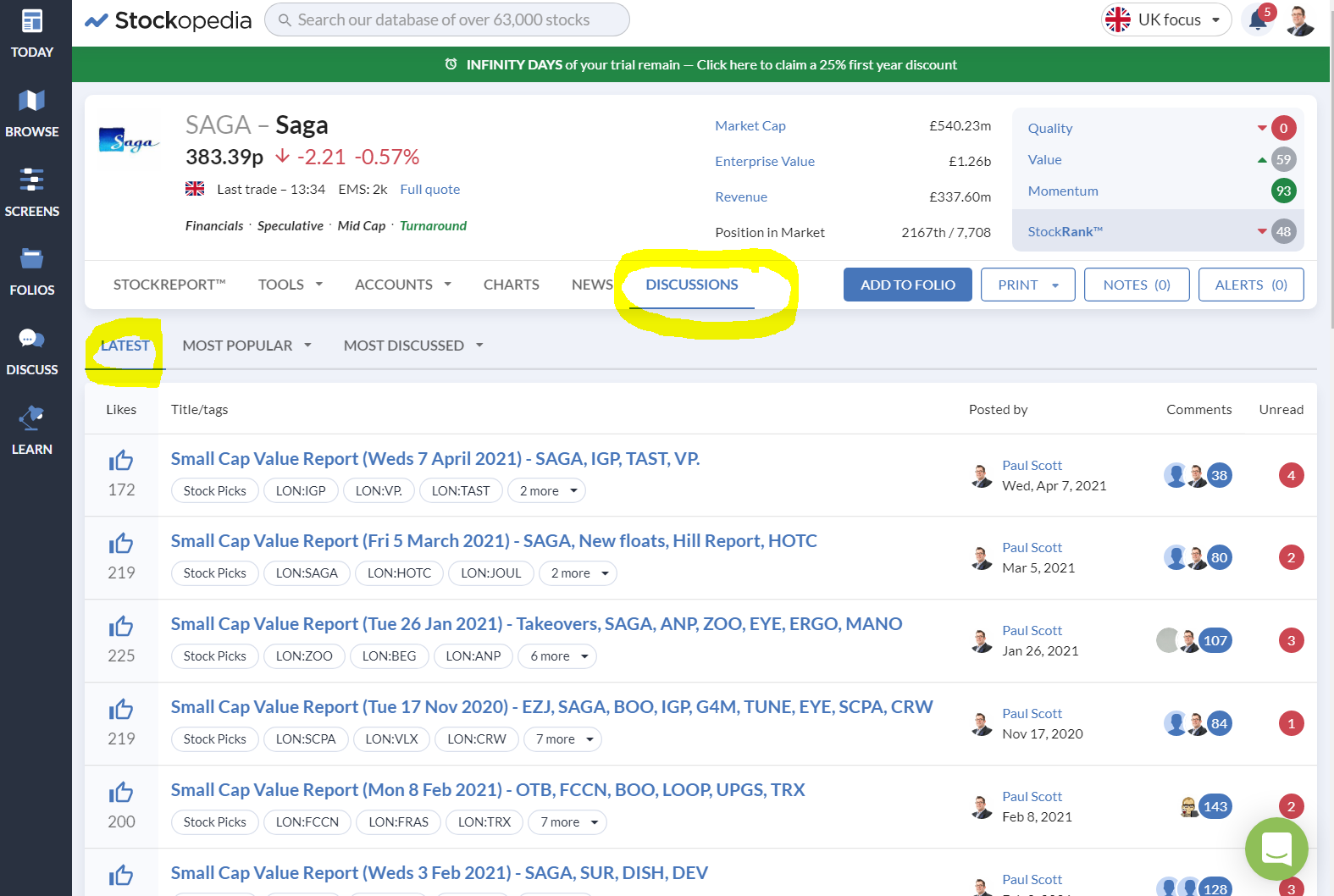Image resolution: width=1334 pixels, height=896 pixels.
Task: Expand the ACCOUNTS menu
Action: coord(403,285)
